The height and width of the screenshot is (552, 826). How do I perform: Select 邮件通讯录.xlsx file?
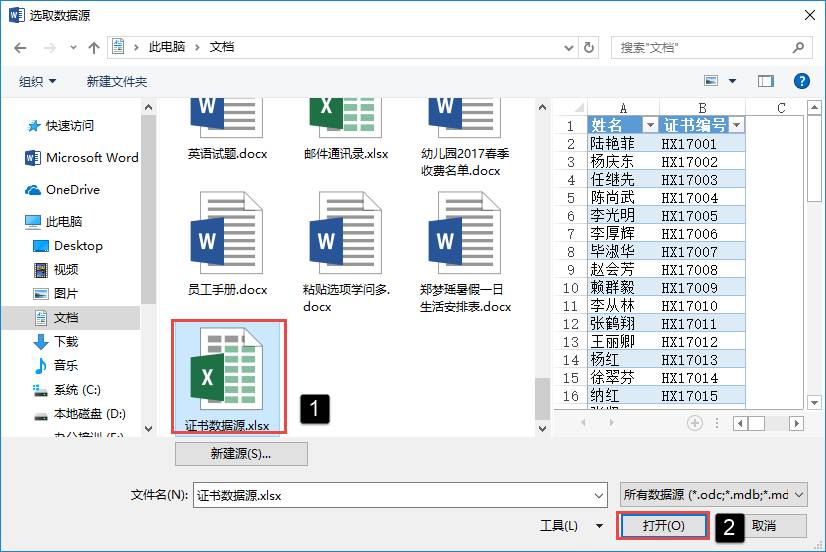[346, 129]
